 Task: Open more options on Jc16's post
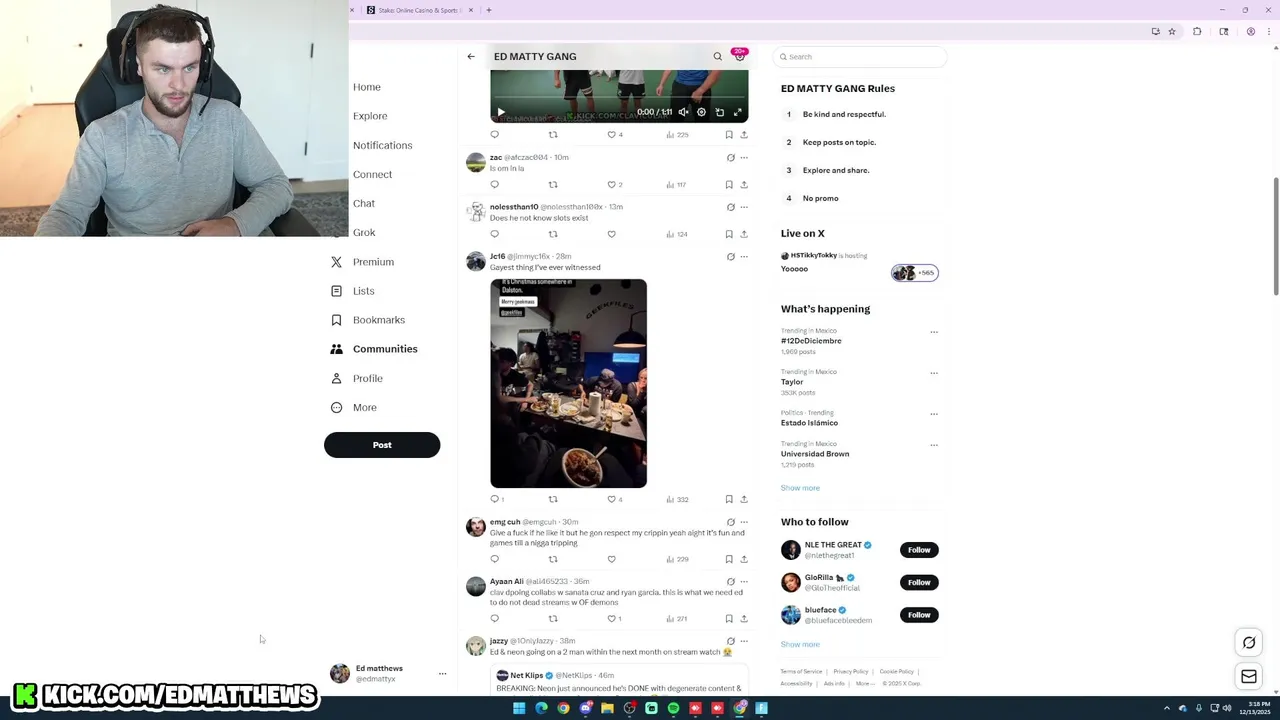(x=744, y=256)
